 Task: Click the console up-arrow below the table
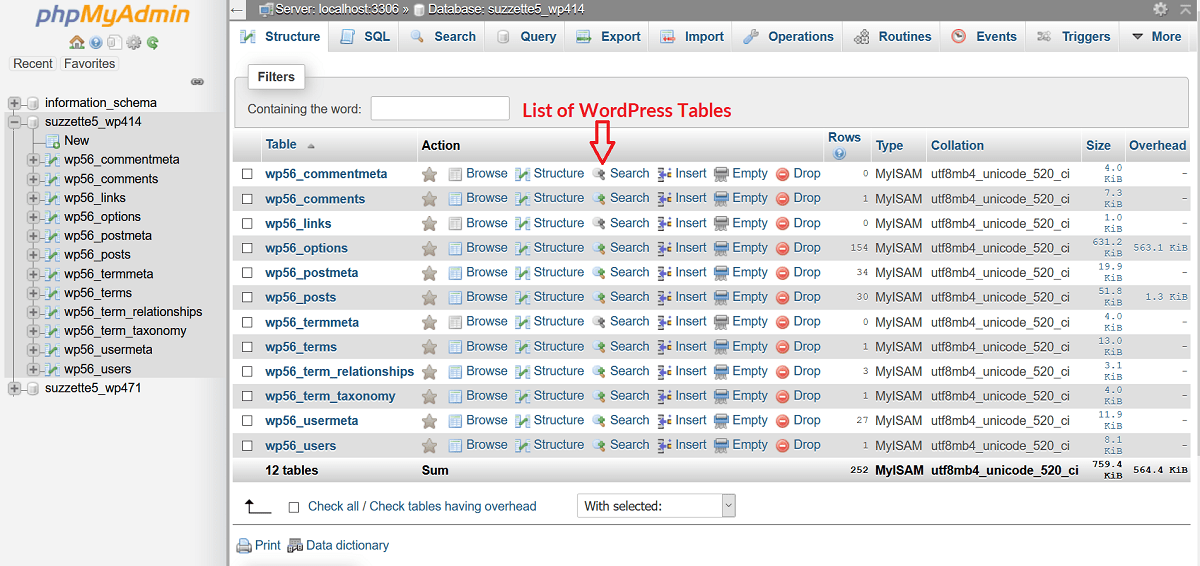[x=258, y=507]
